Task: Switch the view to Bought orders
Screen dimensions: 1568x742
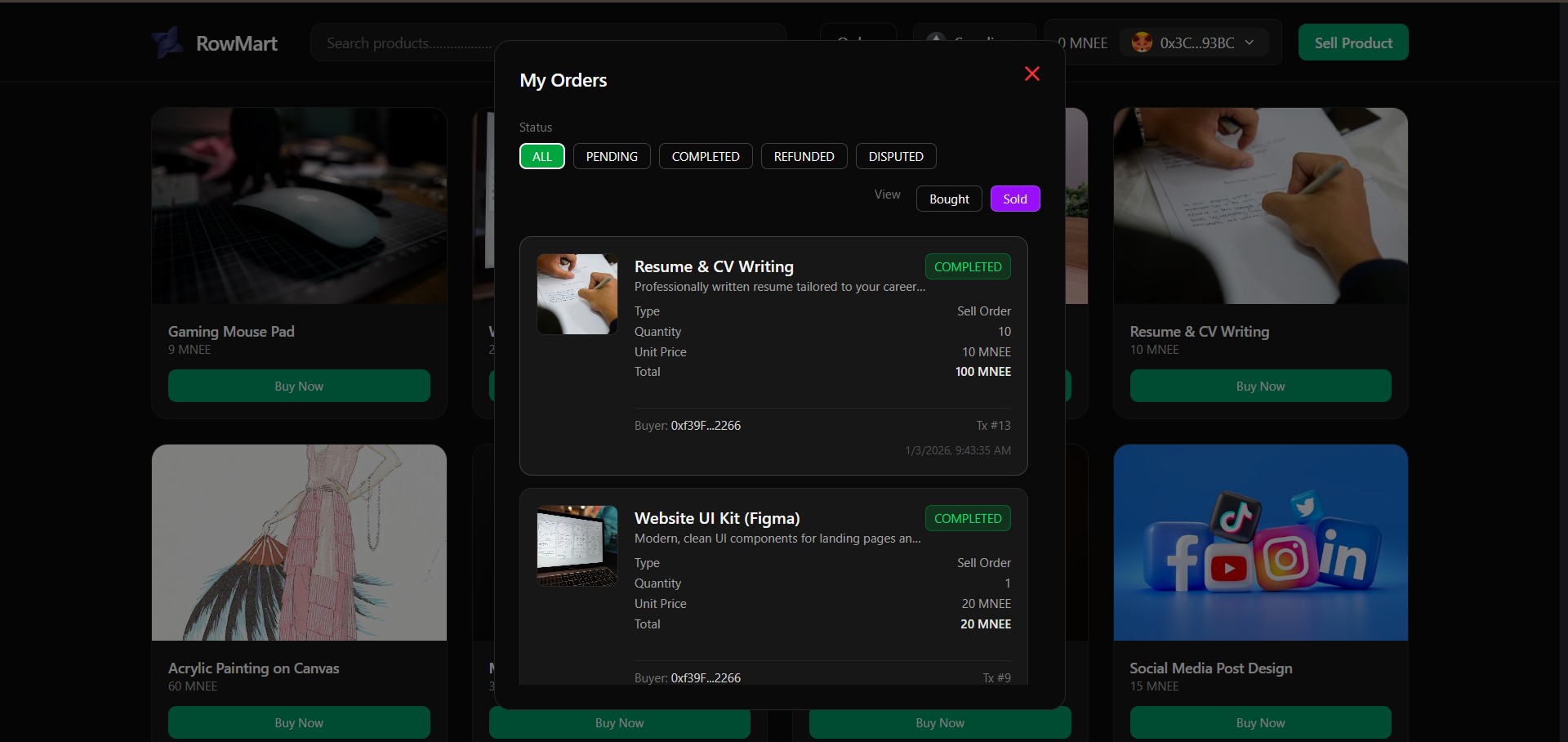Action: click(x=949, y=199)
